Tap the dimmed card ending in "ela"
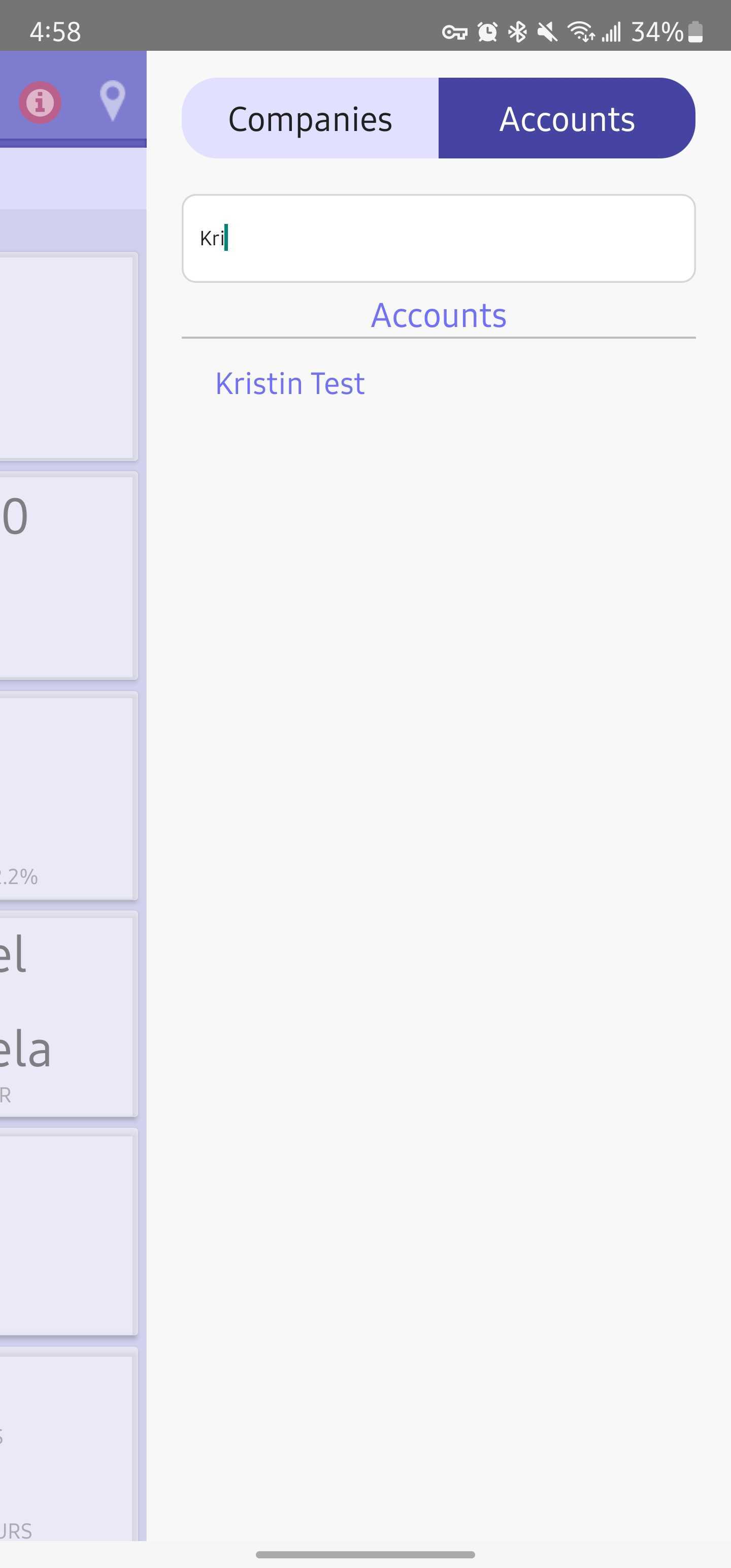 click(x=67, y=1016)
